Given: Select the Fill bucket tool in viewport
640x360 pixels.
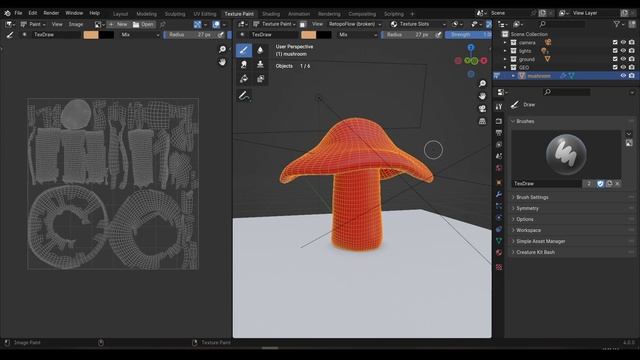Looking at the screenshot, I should (x=244, y=79).
